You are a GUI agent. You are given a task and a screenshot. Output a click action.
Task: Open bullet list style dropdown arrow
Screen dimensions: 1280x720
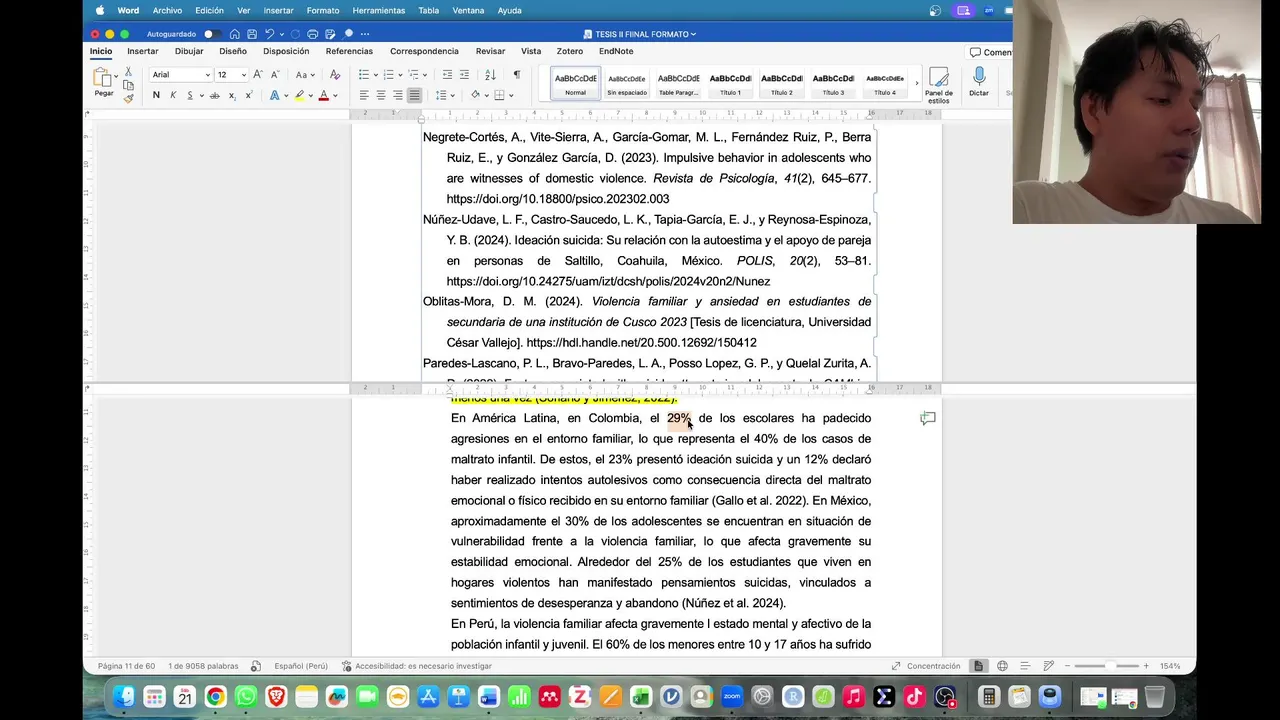(x=376, y=75)
